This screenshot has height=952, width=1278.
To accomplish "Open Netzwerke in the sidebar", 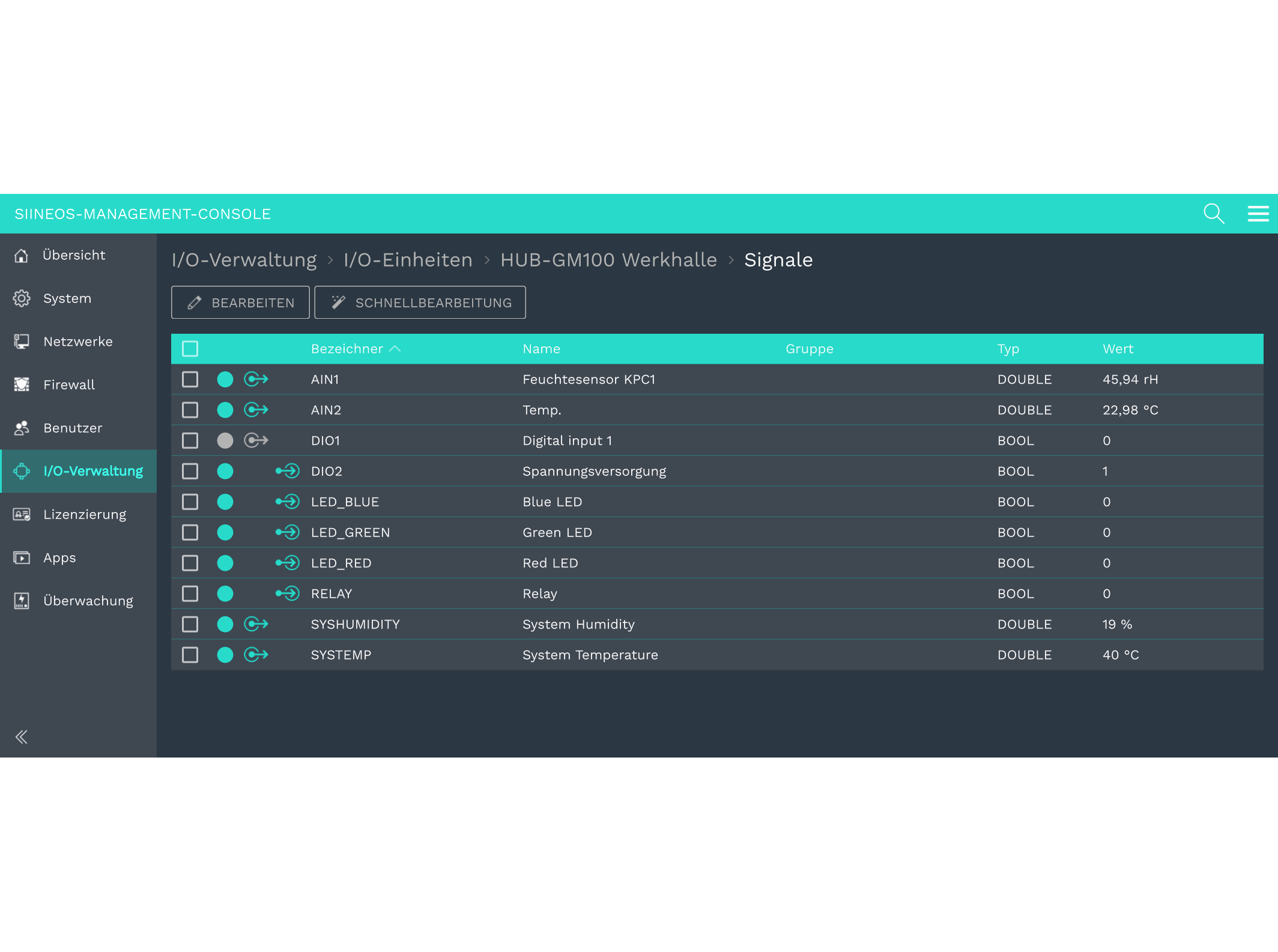I will pos(79,342).
